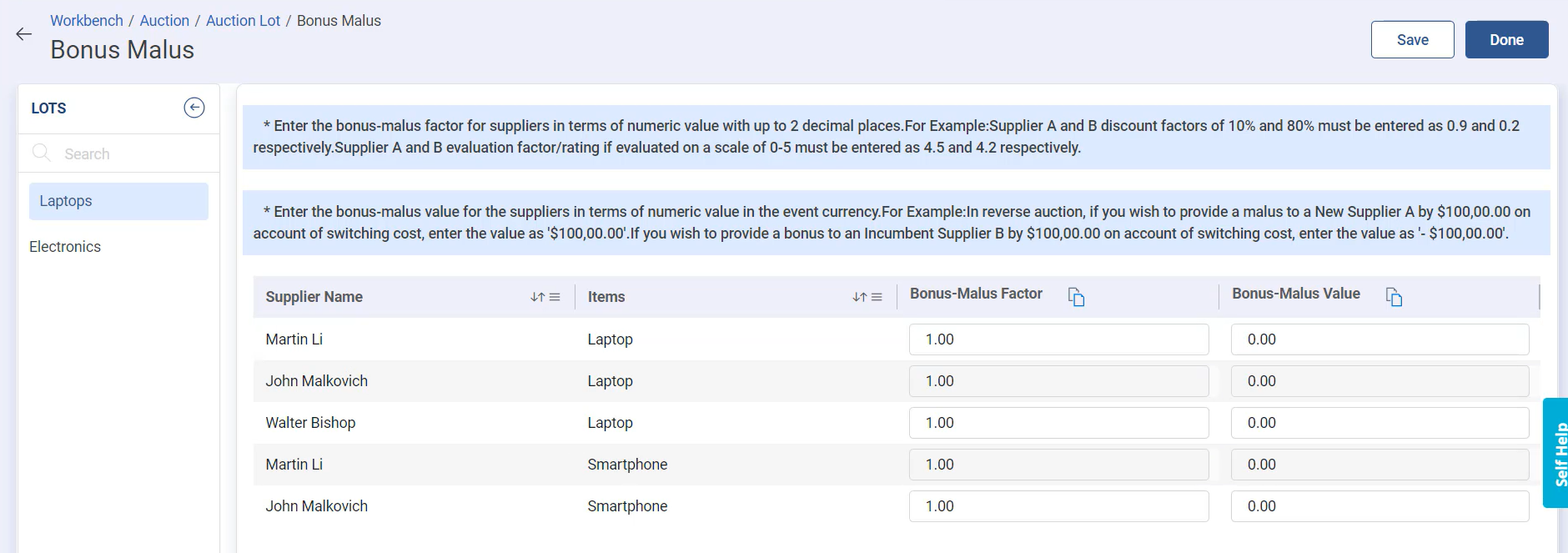Collapse the LOTS panel using circled arrow

pos(193,108)
